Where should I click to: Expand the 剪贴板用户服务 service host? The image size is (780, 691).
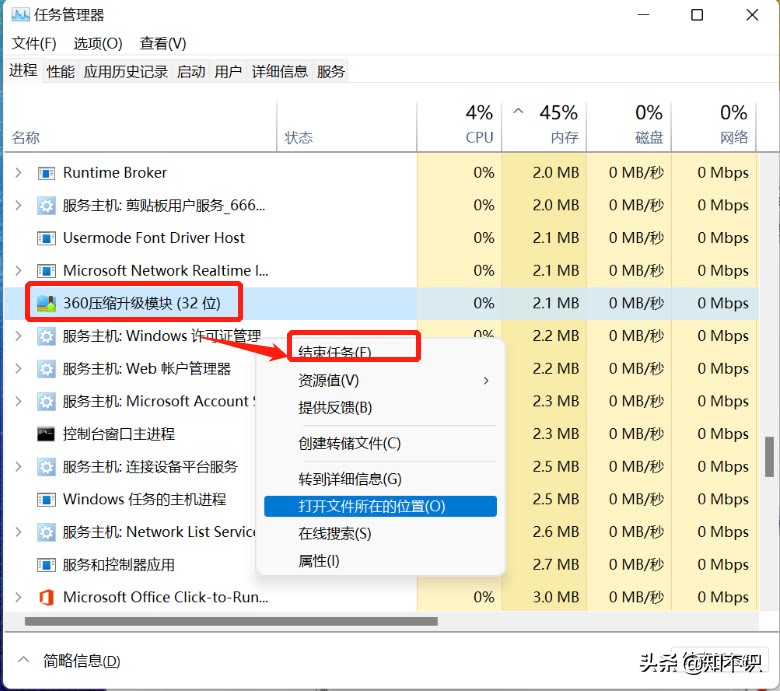tap(18, 205)
